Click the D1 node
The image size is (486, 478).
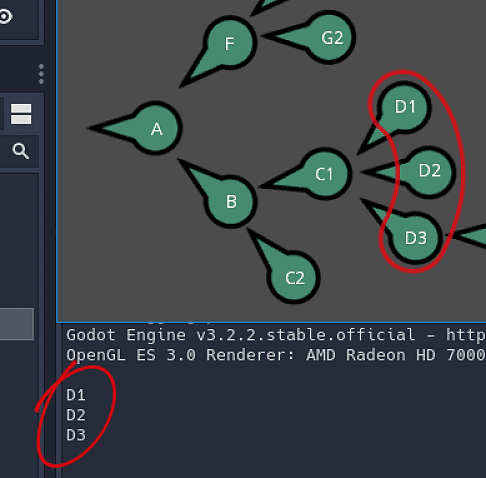coord(404,107)
